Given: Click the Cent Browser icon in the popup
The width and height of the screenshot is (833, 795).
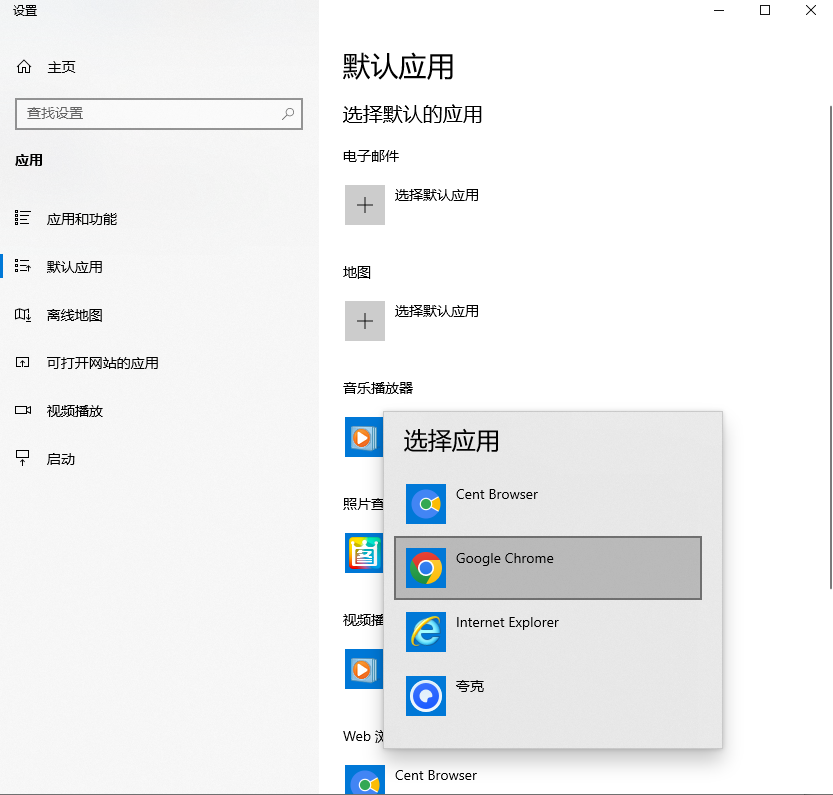Looking at the screenshot, I should click(x=426, y=504).
